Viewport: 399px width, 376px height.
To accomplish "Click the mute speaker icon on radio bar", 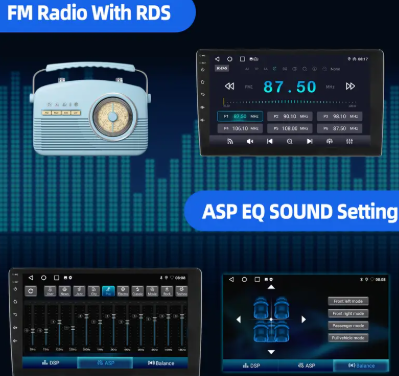I will [x=250, y=141].
